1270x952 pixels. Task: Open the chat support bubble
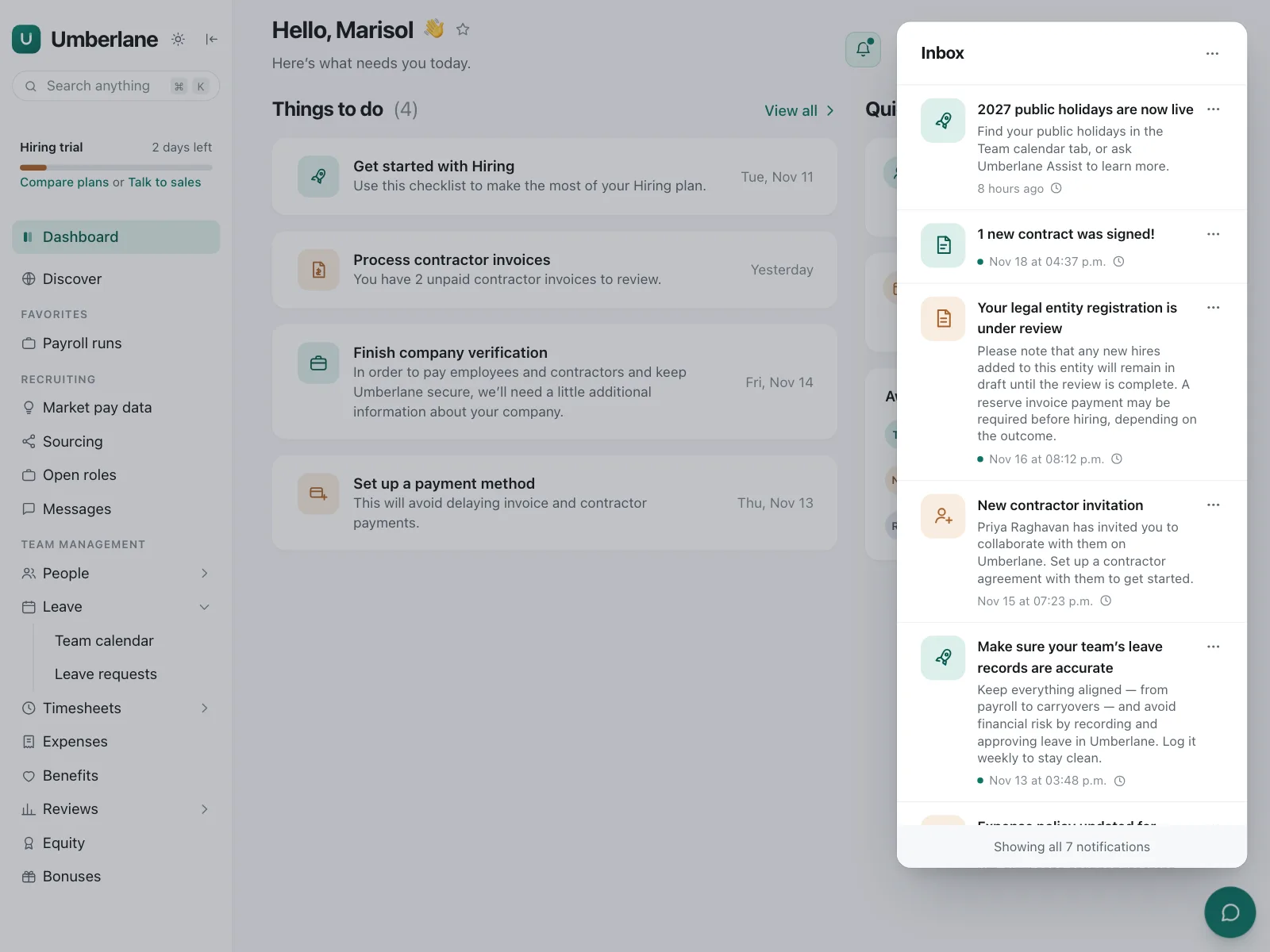coord(1230,912)
